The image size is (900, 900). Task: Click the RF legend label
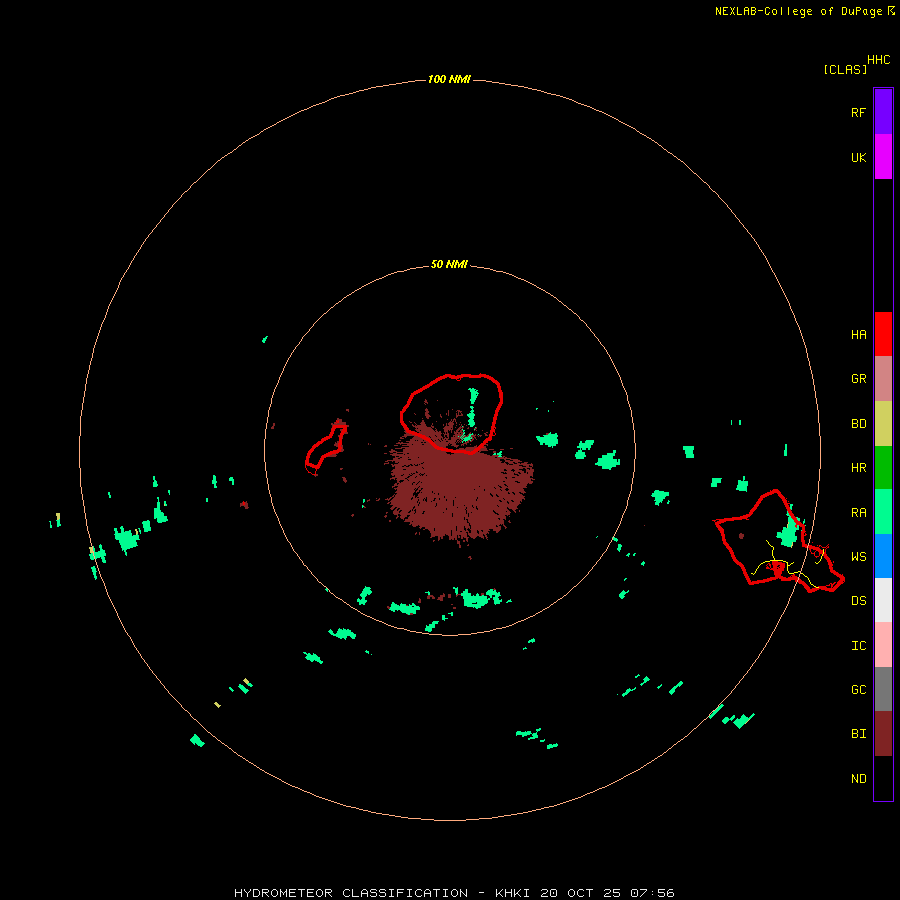[x=858, y=112]
